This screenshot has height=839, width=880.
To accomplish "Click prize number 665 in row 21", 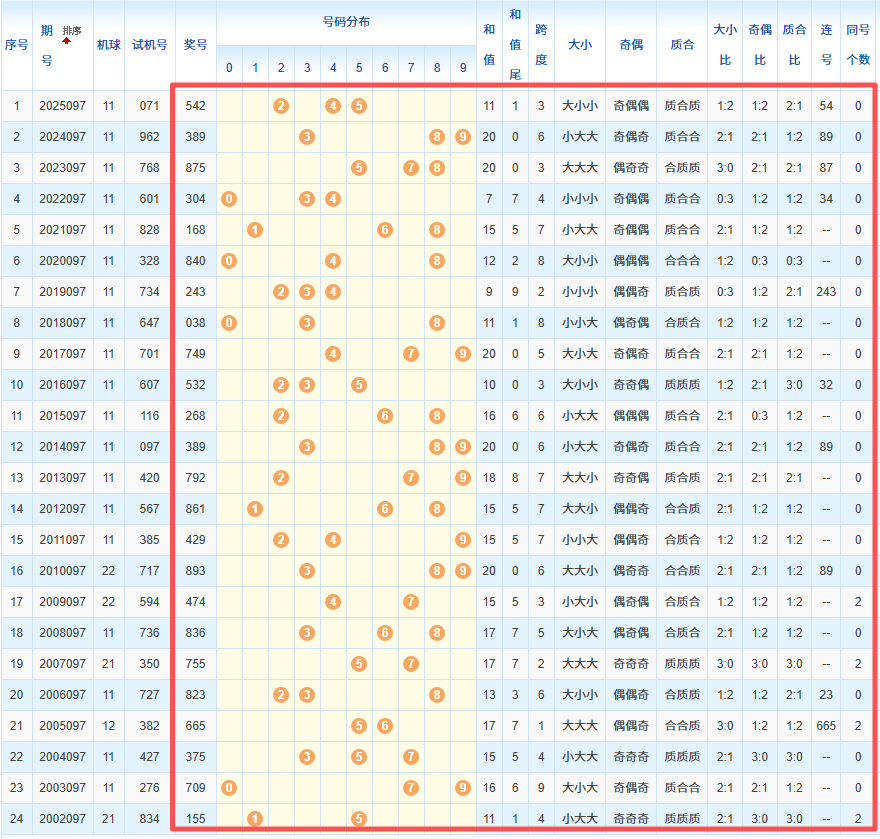I will click(x=195, y=726).
